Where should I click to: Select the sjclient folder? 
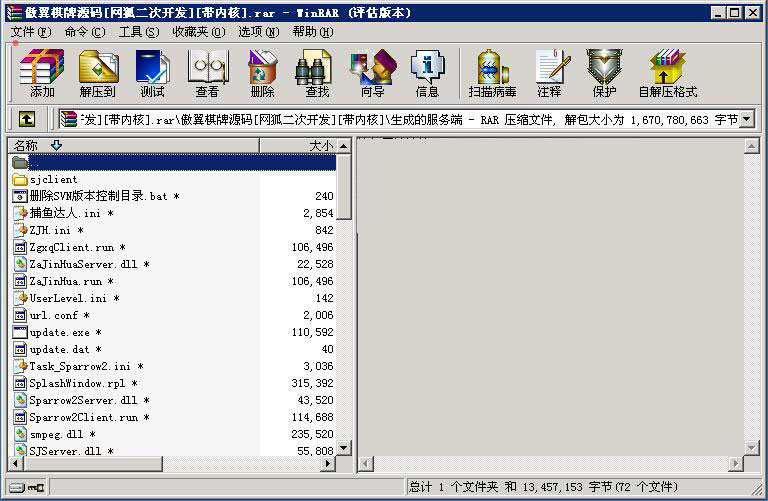click(53, 180)
